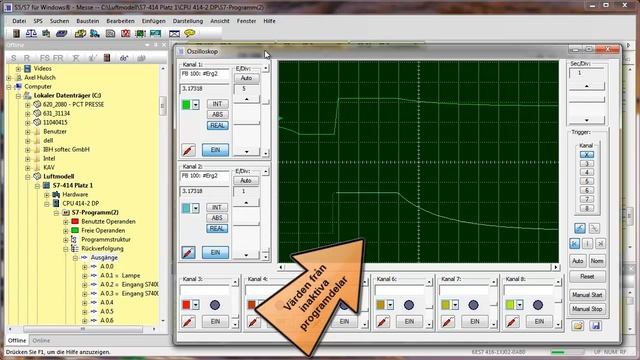640x360 pixels.
Task: Switch to the Online tab
Action: 41,340
